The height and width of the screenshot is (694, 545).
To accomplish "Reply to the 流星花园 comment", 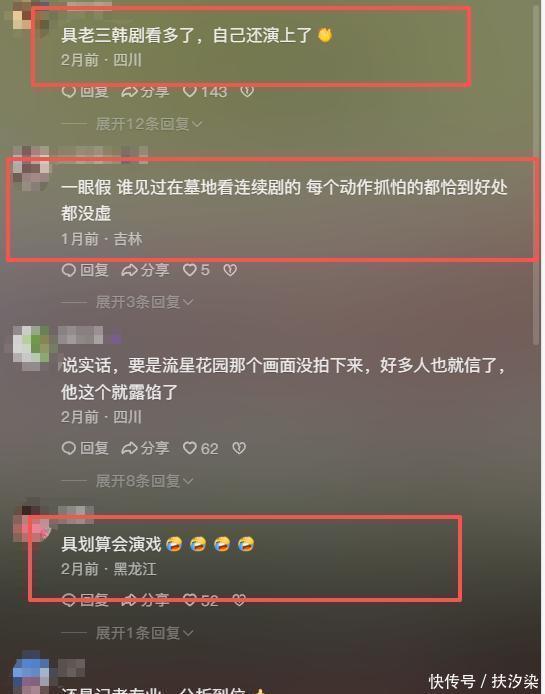I will tap(85, 448).
